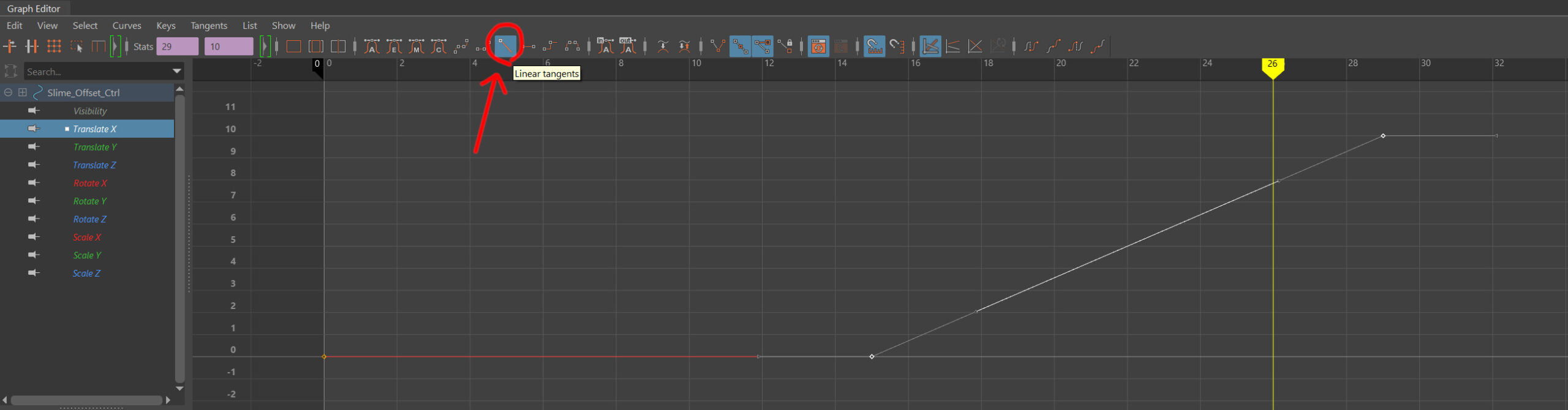Select the Region keys tool
1568x410 pixels.
point(77,46)
